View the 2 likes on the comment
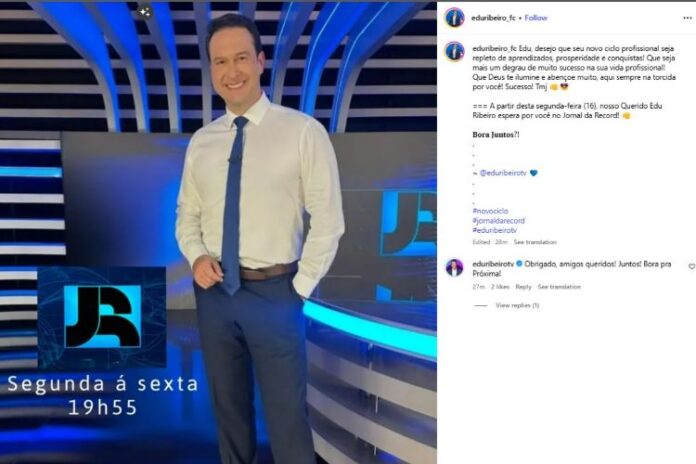 (500, 287)
